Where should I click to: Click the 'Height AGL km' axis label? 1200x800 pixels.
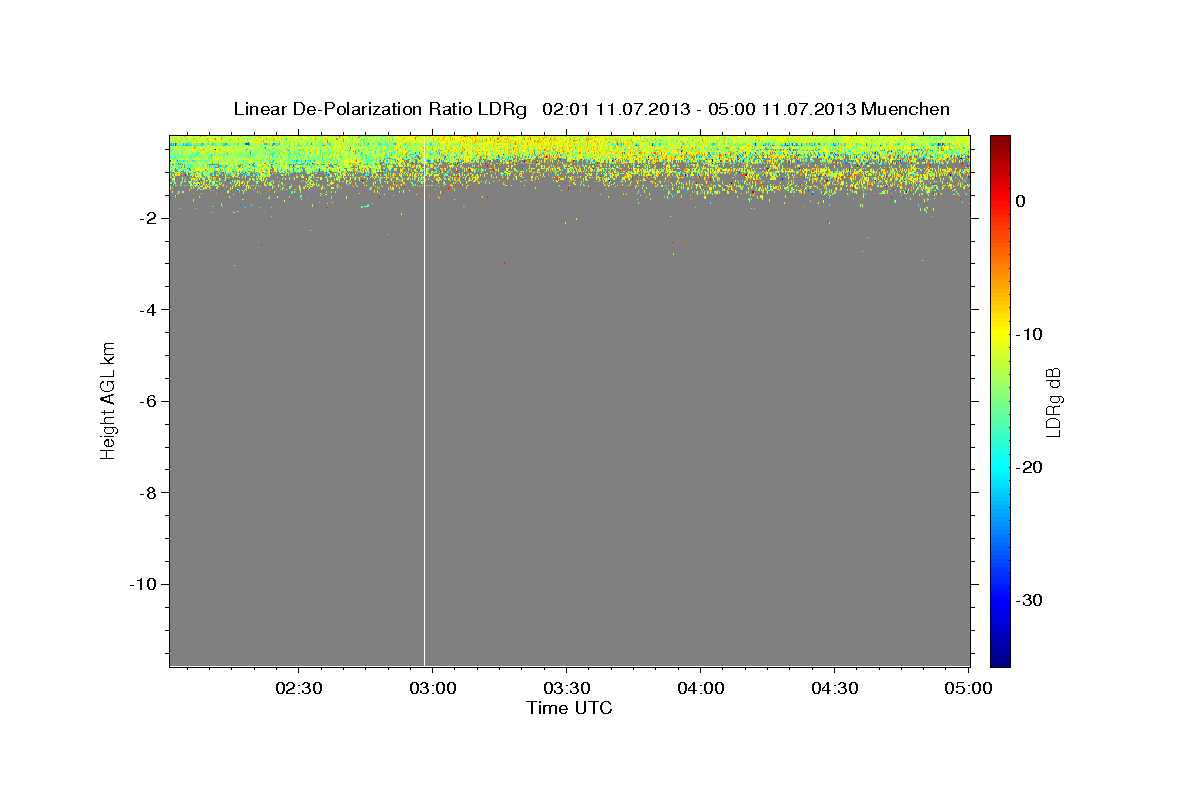(x=108, y=400)
